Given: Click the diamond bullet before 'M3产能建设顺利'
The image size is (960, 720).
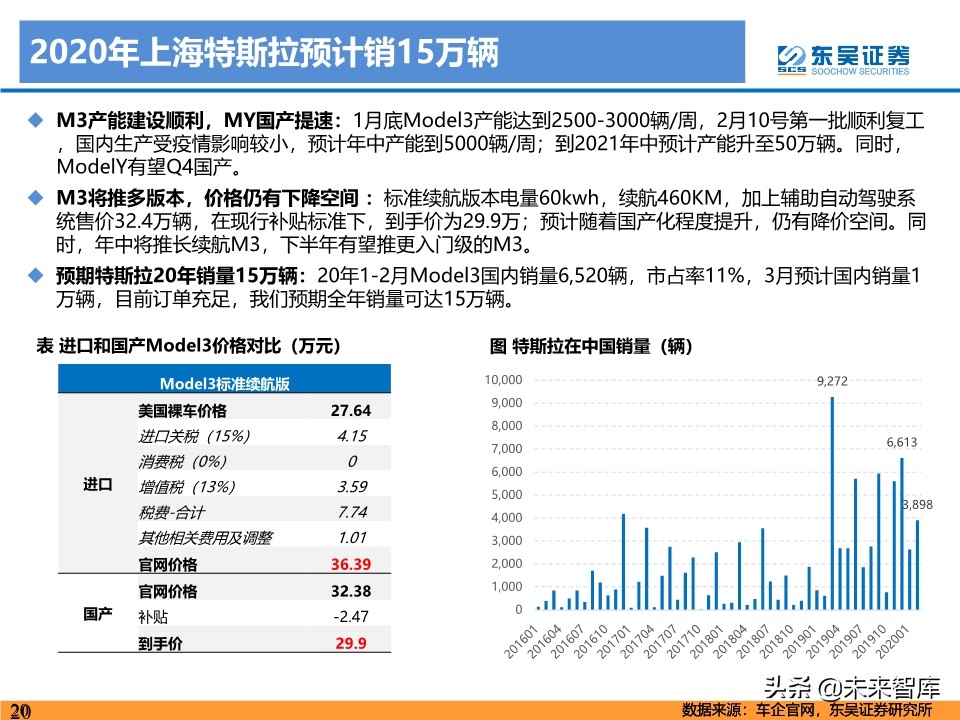Looking at the screenshot, I should pyautogui.click(x=36, y=119).
